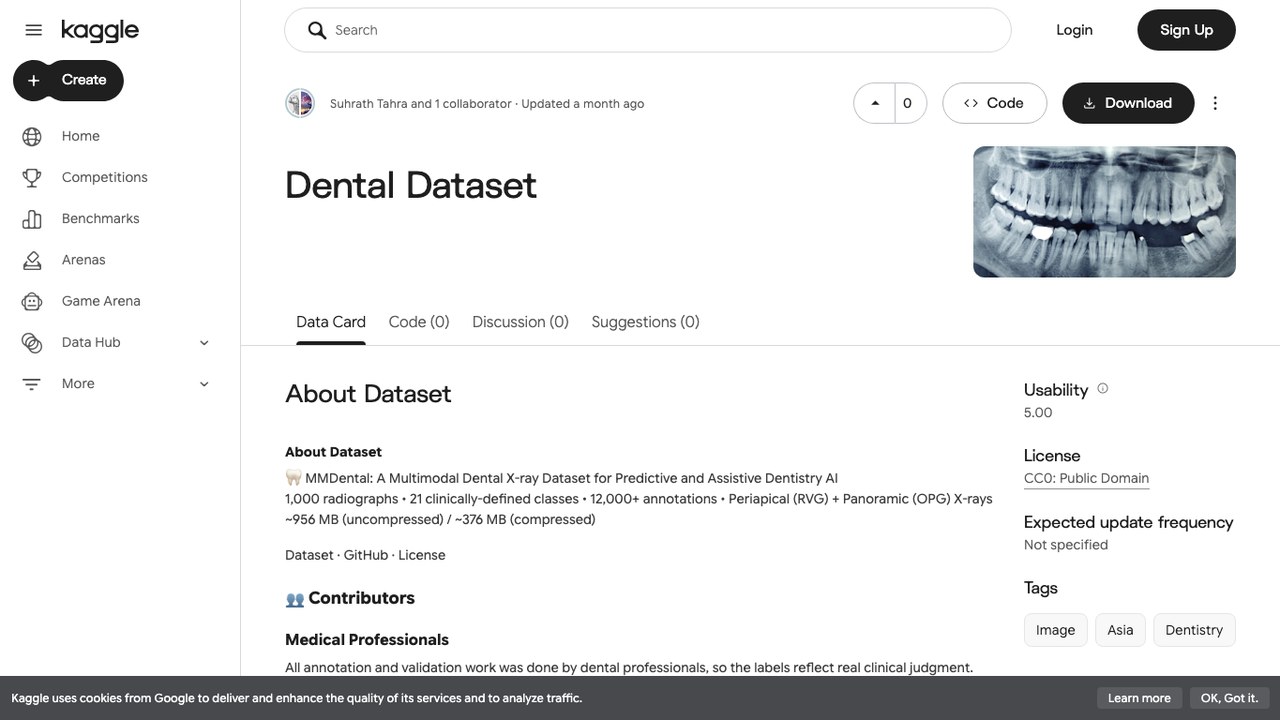Screen dimensions: 1280x720
Task: Click the Kaggle logo
Action: pos(100,30)
